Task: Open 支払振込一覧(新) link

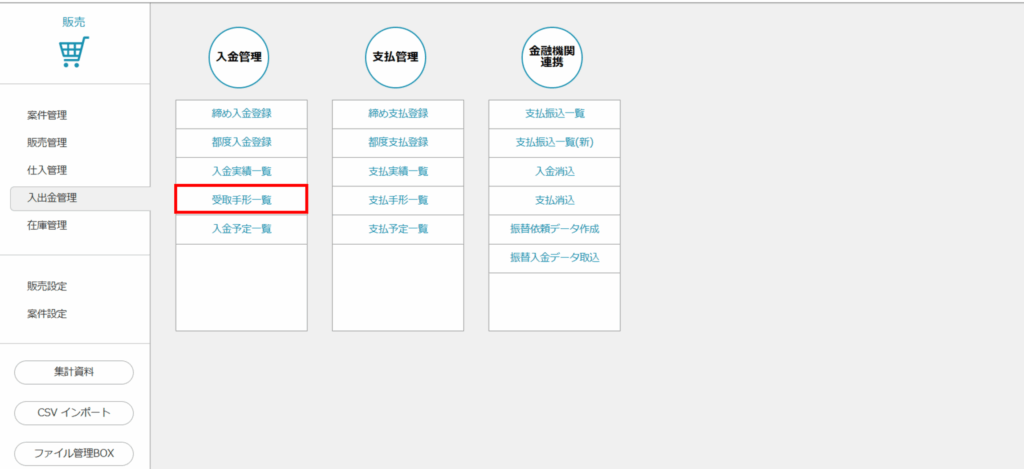Action: pyautogui.click(x=554, y=142)
